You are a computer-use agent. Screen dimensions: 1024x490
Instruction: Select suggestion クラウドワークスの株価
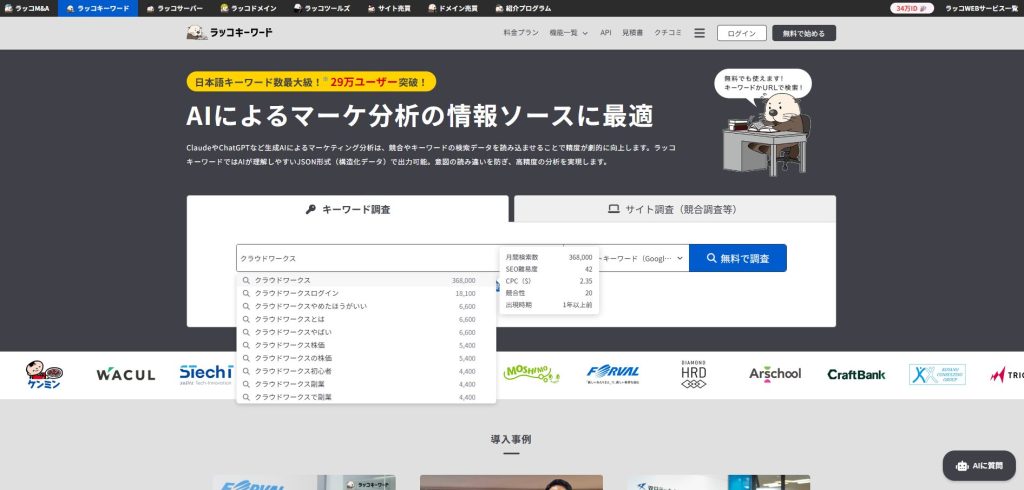click(366, 358)
